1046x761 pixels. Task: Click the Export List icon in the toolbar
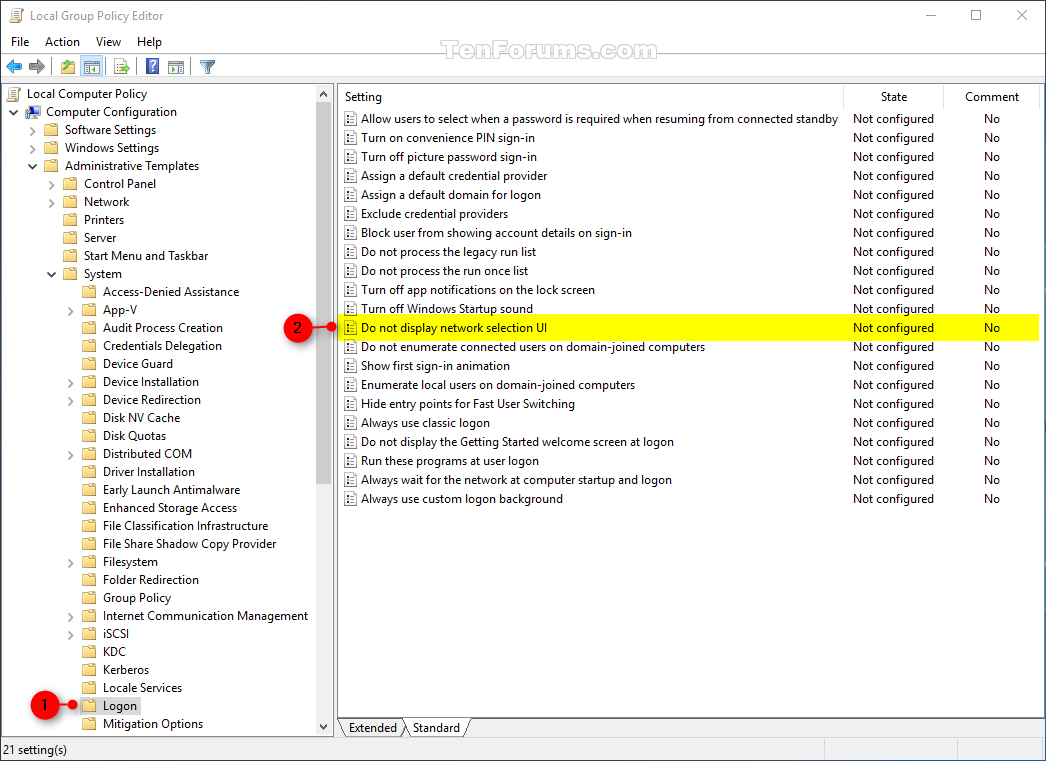coord(121,66)
